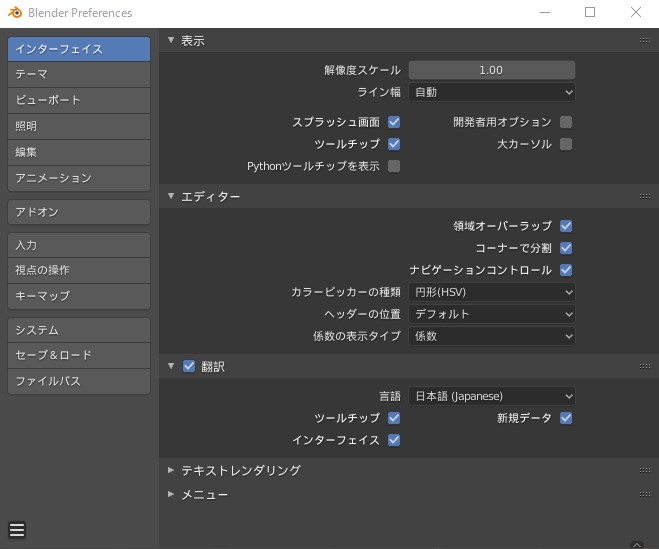Viewport: 659px width, 549px height.
Task: Toggle the ツールチップ checkbox in 表示 panel
Action: click(x=394, y=144)
